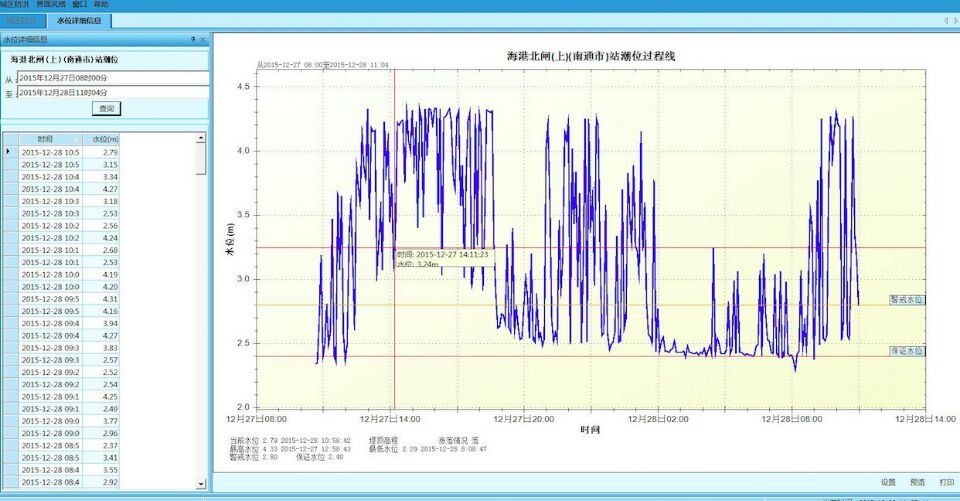960x501 pixels.
Task: Select the table cell with water level 2.56
Action: tap(101, 225)
